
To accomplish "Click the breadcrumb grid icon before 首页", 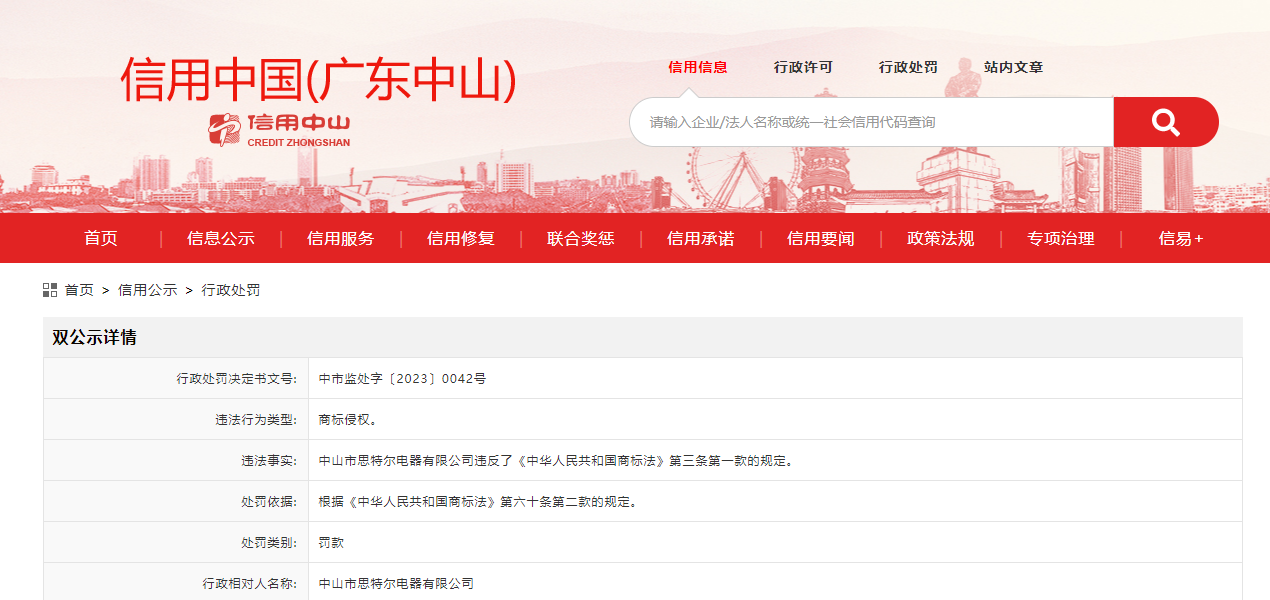I will click(50, 290).
